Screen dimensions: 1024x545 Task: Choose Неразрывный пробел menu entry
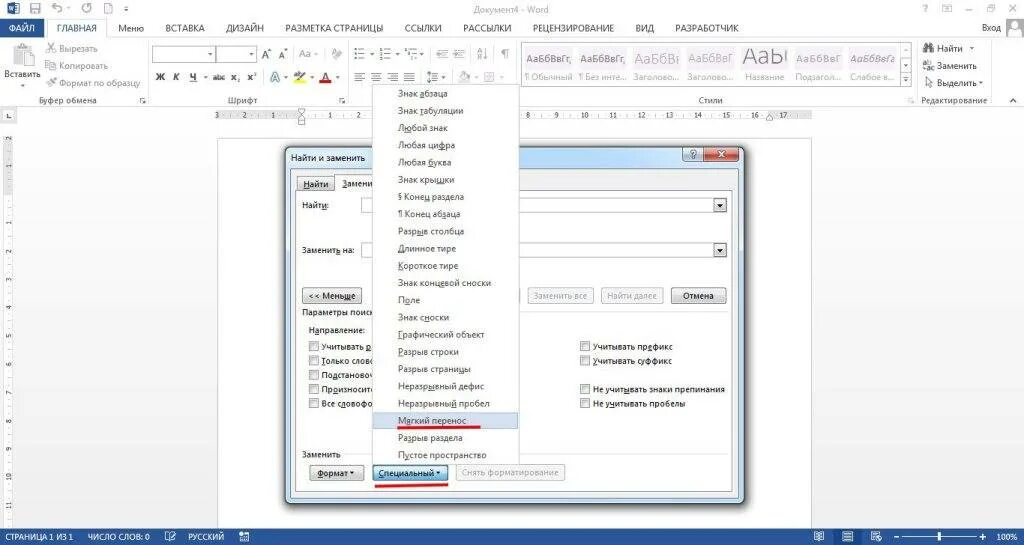[x=445, y=403]
